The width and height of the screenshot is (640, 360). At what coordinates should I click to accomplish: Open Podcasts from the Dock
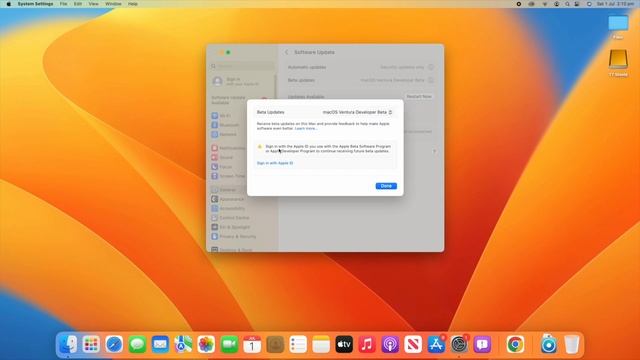tap(390, 344)
